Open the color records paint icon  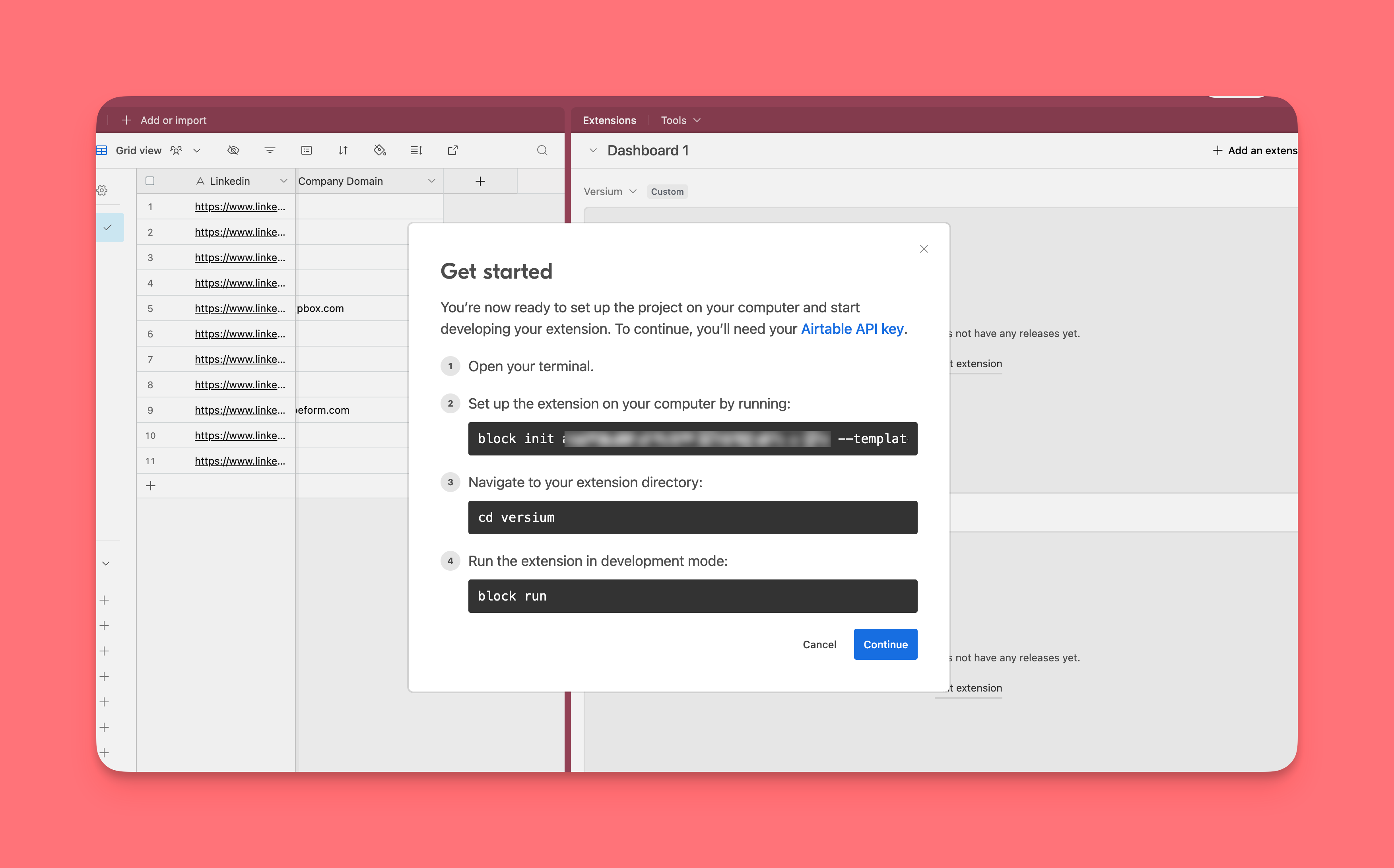(x=379, y=150)
